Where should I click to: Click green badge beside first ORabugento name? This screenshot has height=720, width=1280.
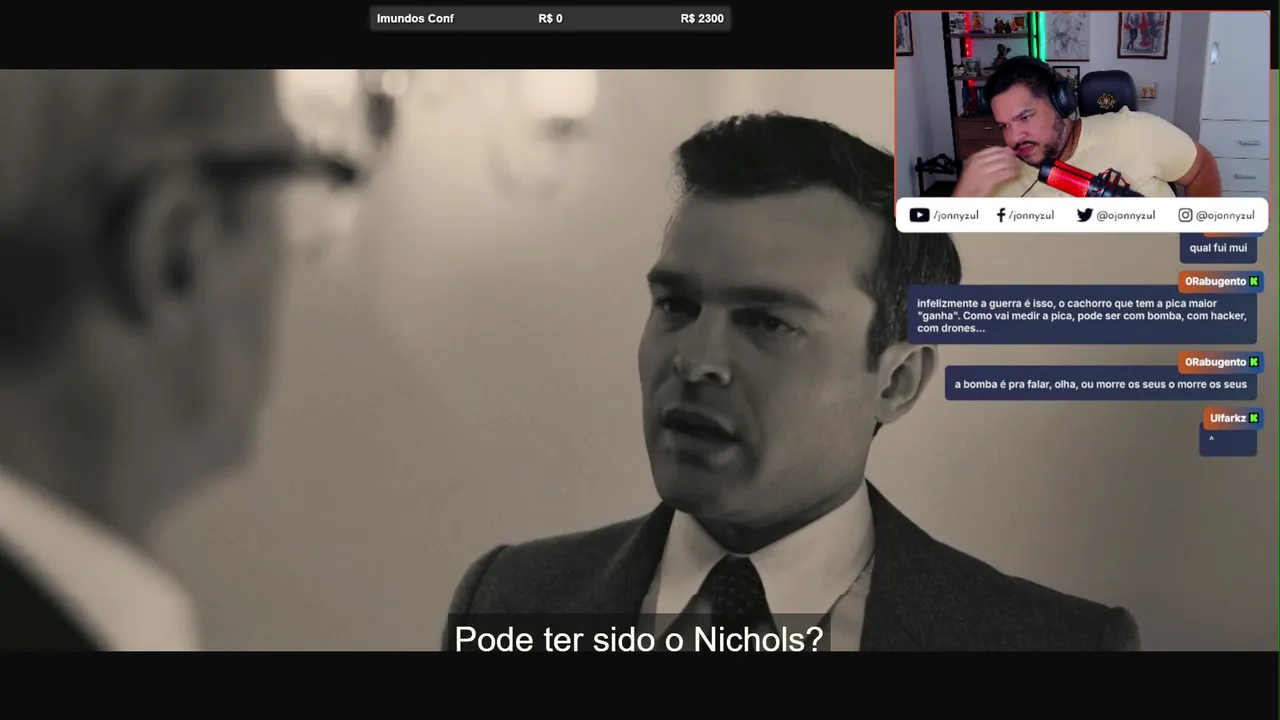[1254, 282]
